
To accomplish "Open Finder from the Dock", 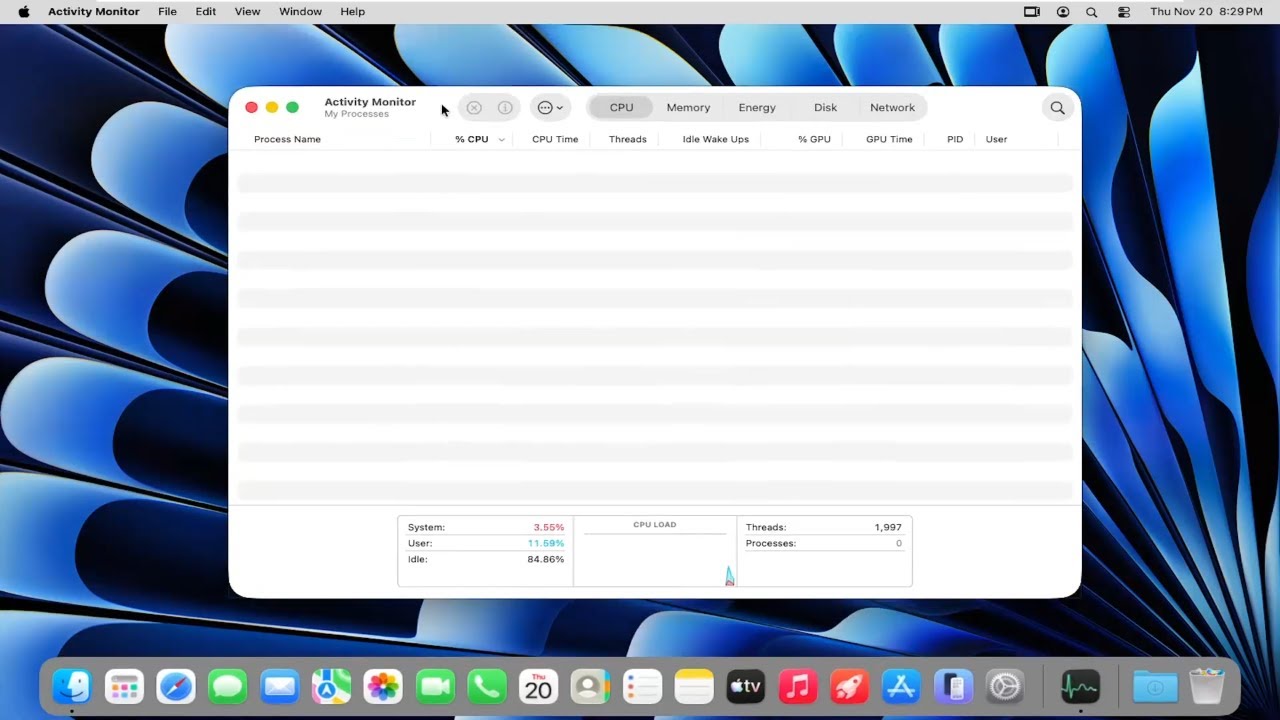I will point(72,687).
